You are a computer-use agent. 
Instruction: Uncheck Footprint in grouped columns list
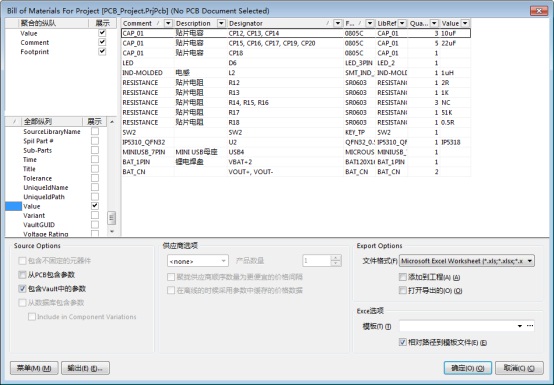pyautogui.click(x=102, y=52)
